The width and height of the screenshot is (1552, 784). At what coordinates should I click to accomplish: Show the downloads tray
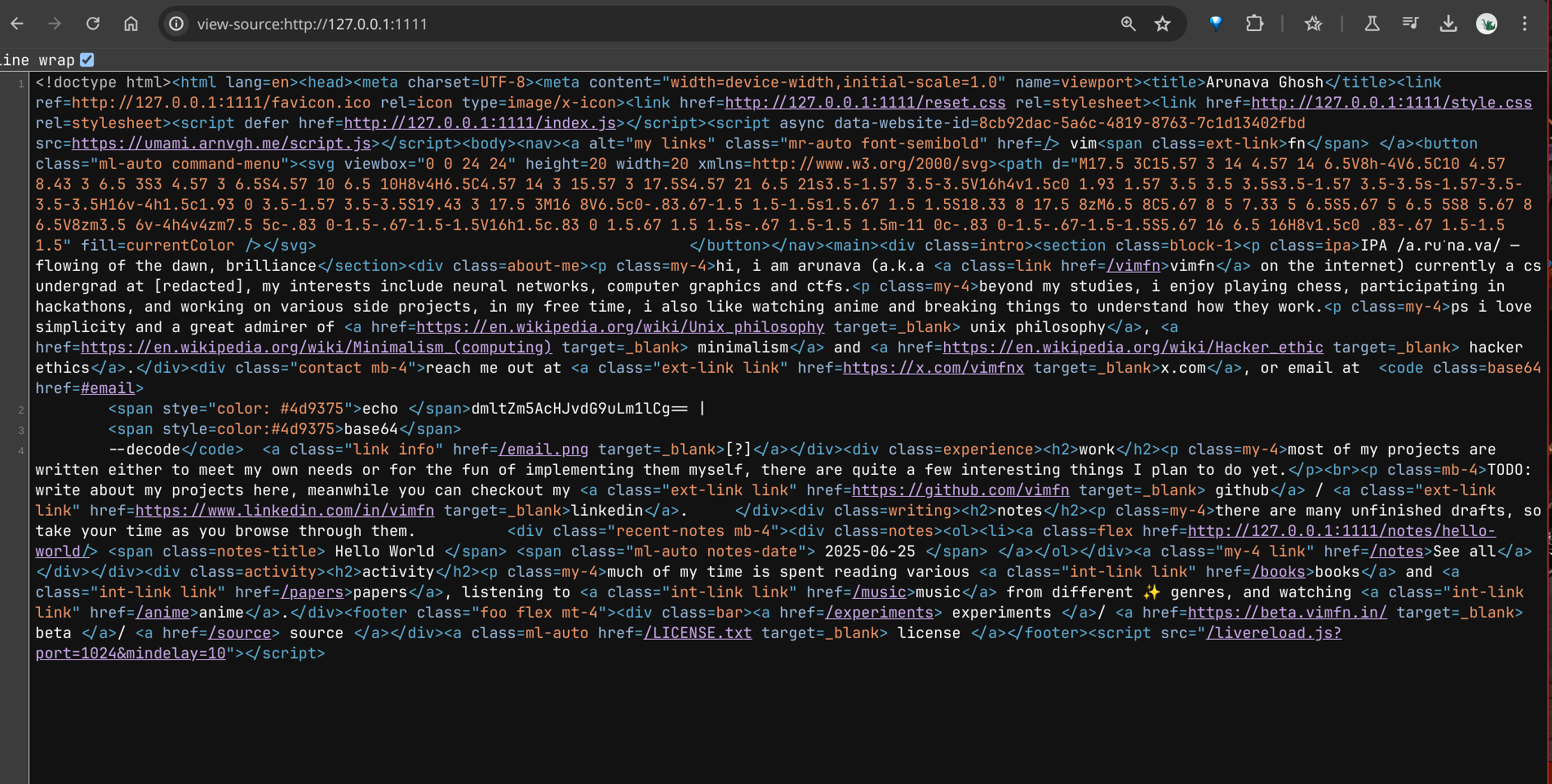click(x=1448, y=24)
